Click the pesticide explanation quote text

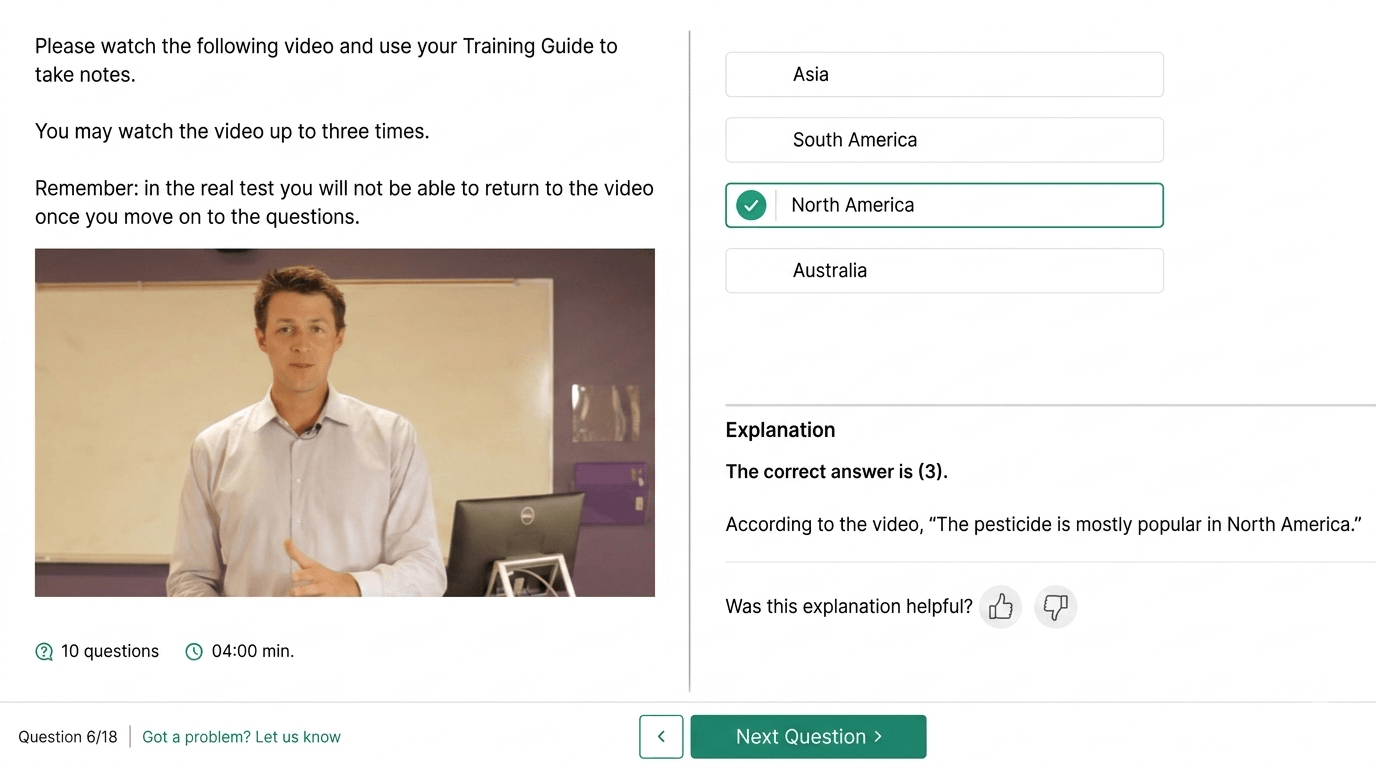(1043, 524)
